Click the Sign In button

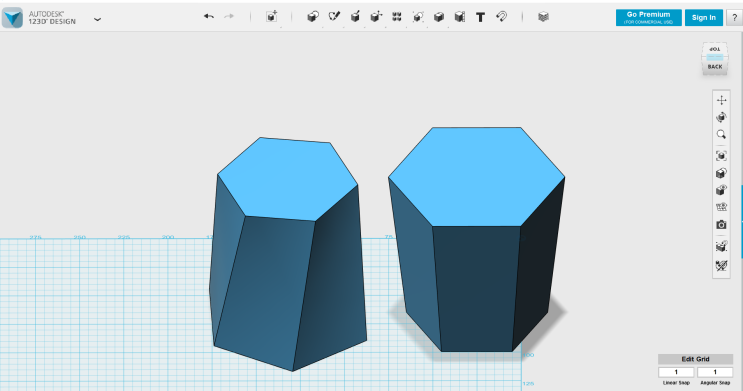[704, 18]
